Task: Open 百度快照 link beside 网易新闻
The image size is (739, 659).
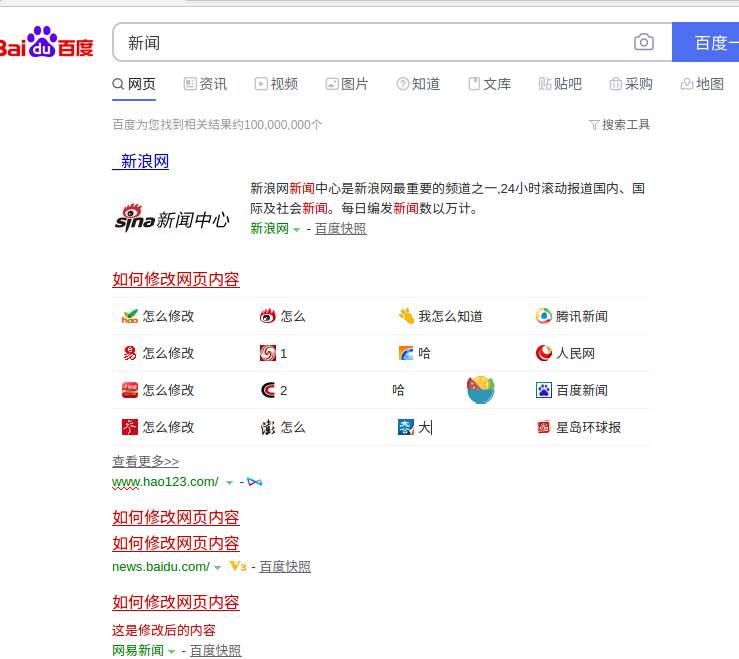Action: pyautogui.click(x=215, y=651)
